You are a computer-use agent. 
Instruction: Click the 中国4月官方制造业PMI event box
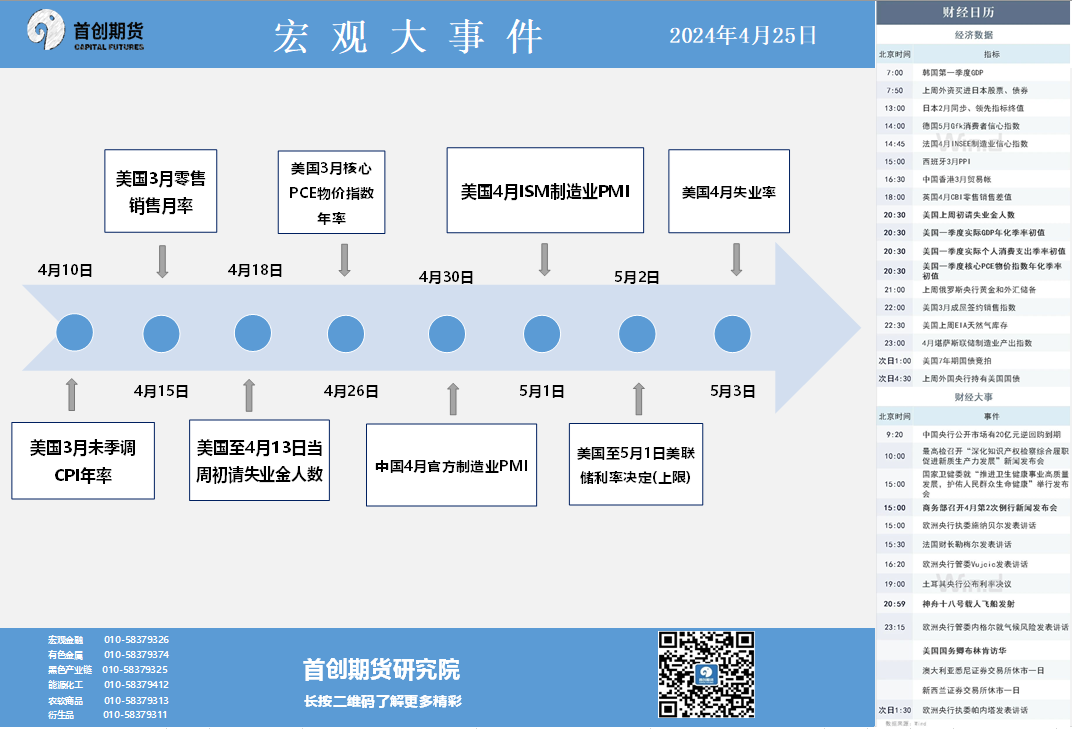(x=451, y=465)
